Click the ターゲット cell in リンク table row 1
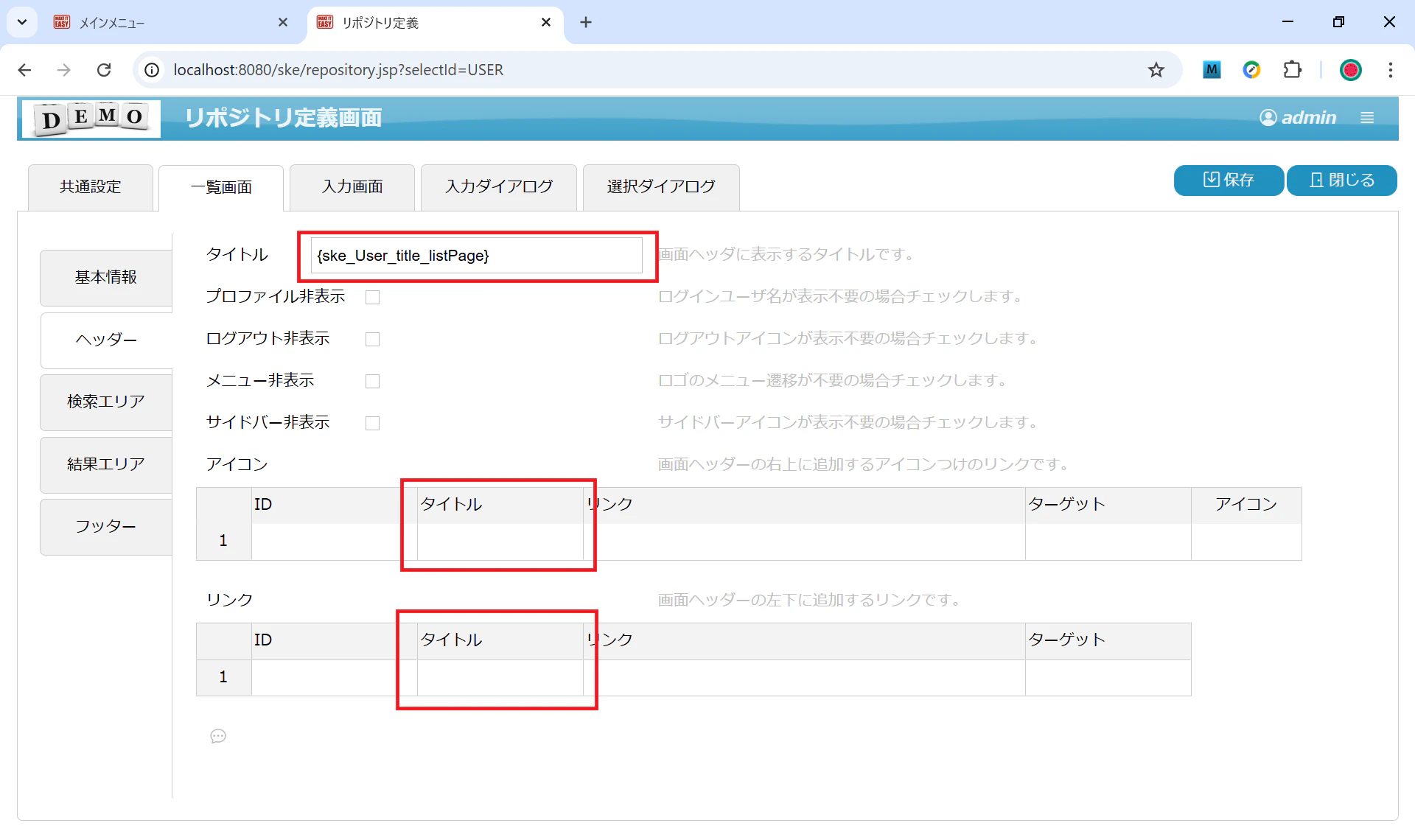Screen dimensions: 1415x840 coord(1108,678)
